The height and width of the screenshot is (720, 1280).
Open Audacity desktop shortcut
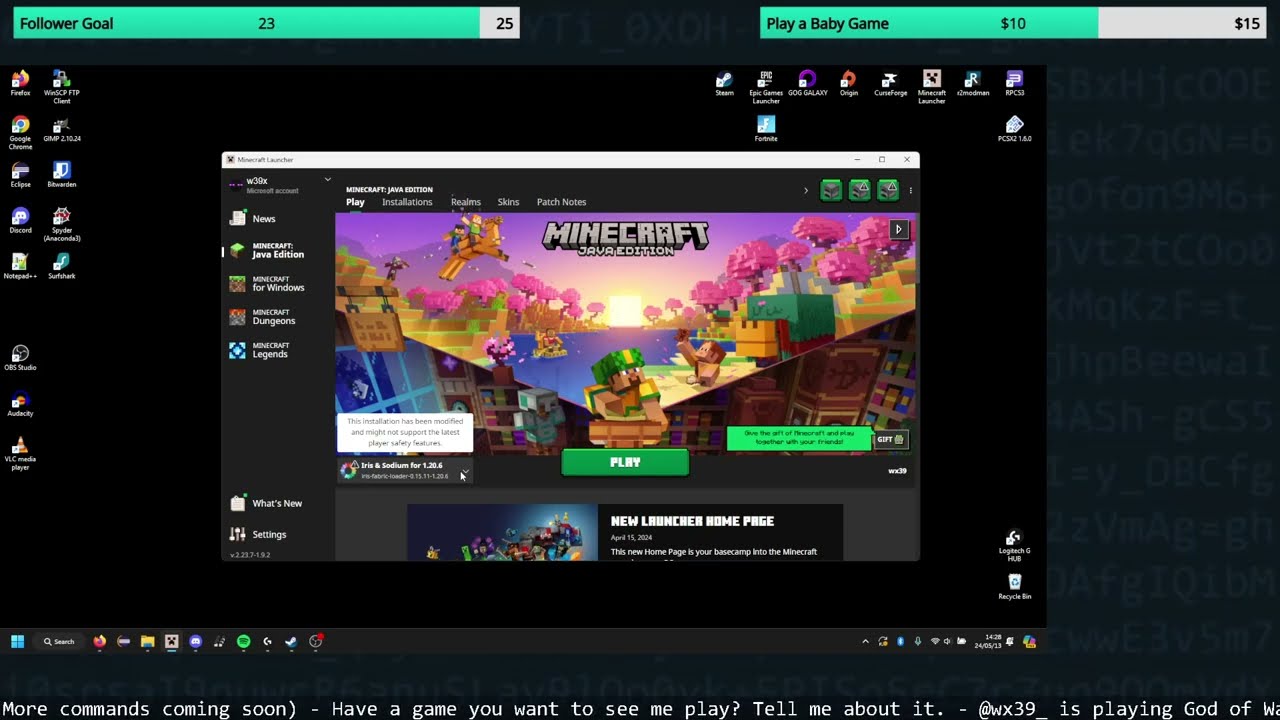click(20, 404)
